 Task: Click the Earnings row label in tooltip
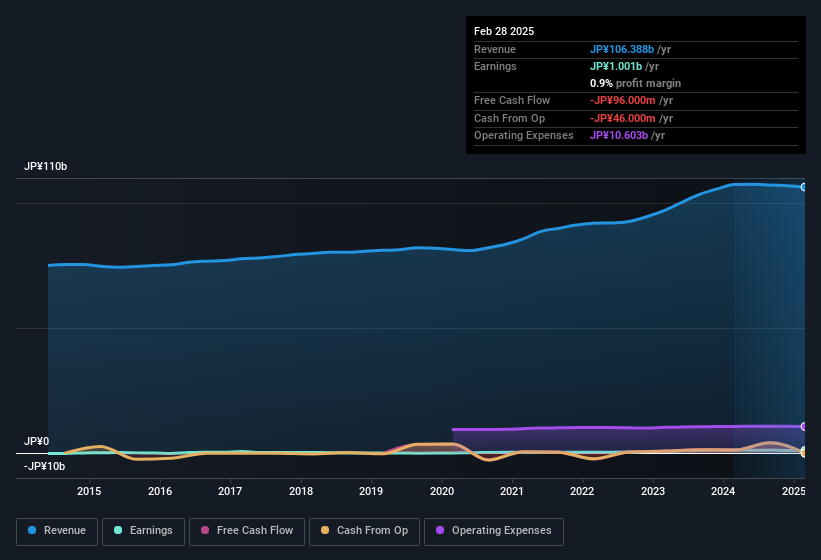point(495,66)
